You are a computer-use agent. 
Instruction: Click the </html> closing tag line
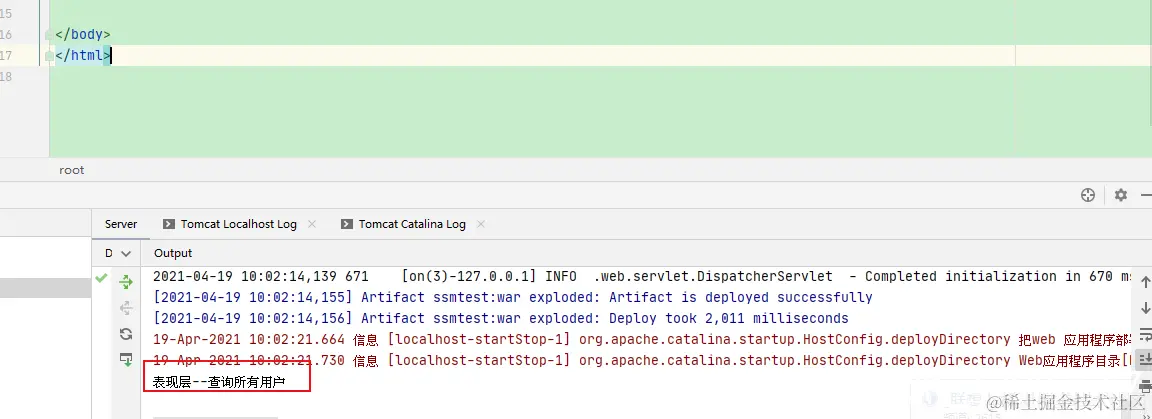click(82, 55)
